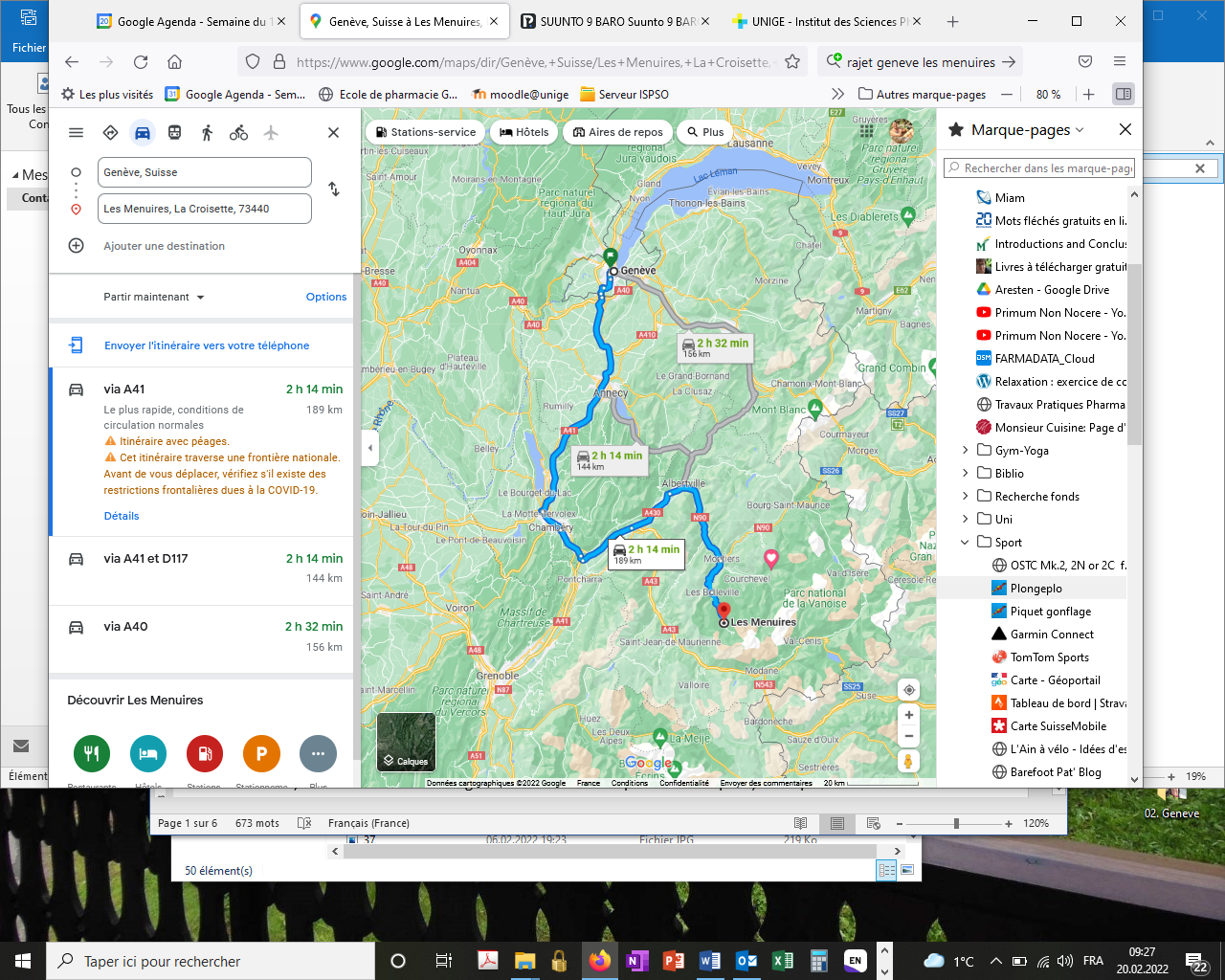Close the Marque-pages sidebar
The width and height of the screenshot is (1225, 980).
click(1125, 129)
